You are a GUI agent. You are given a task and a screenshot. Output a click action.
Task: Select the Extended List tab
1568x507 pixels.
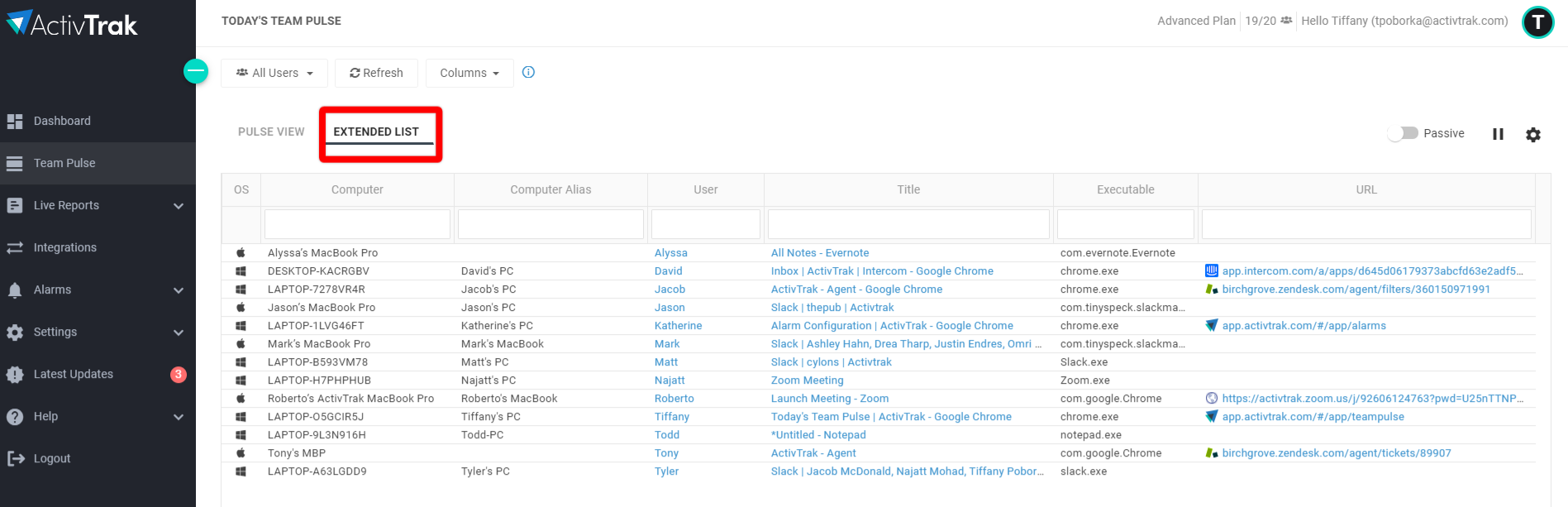click(x=376, y=132)
